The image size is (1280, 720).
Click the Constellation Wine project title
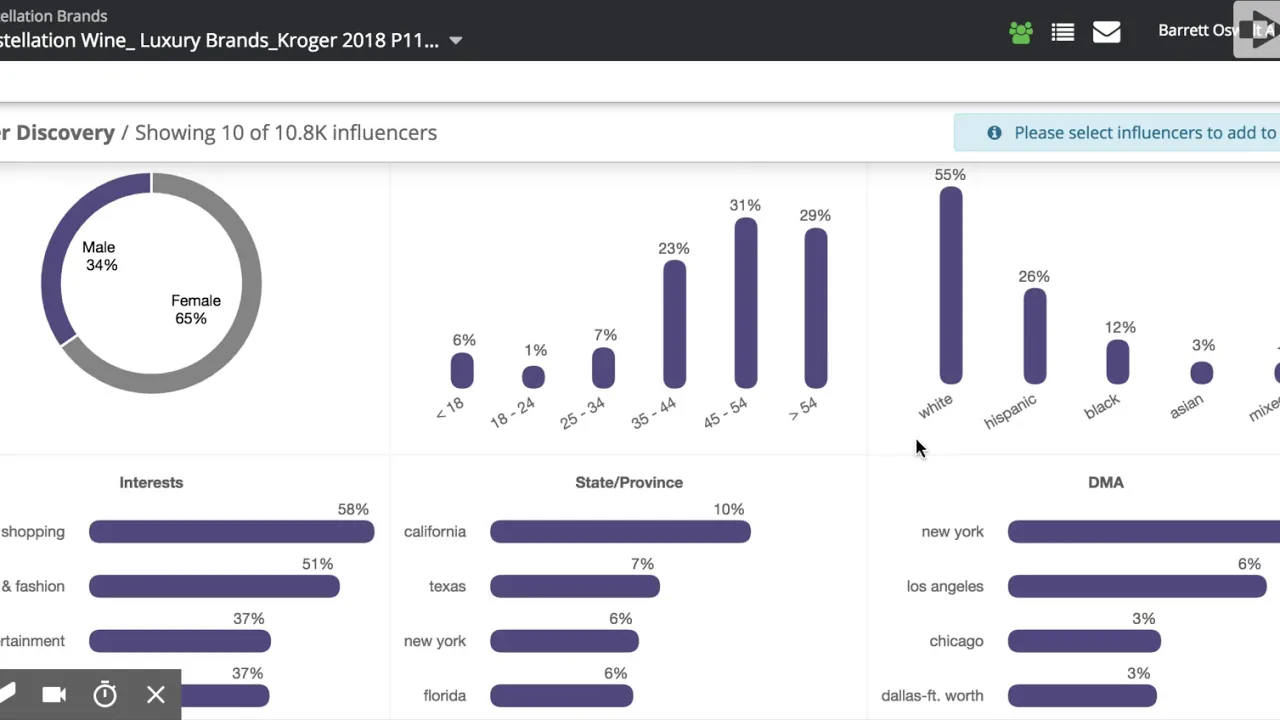coord(219,41)
